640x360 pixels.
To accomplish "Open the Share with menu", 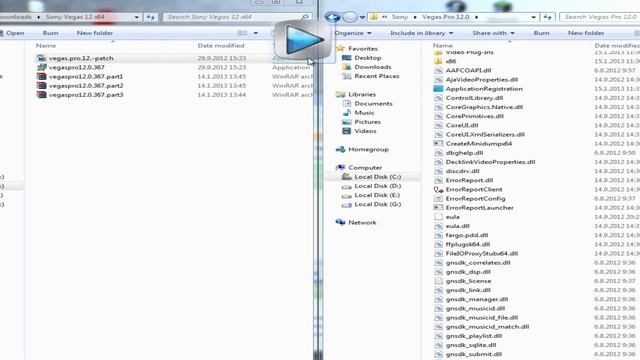I will click(493, 33).
